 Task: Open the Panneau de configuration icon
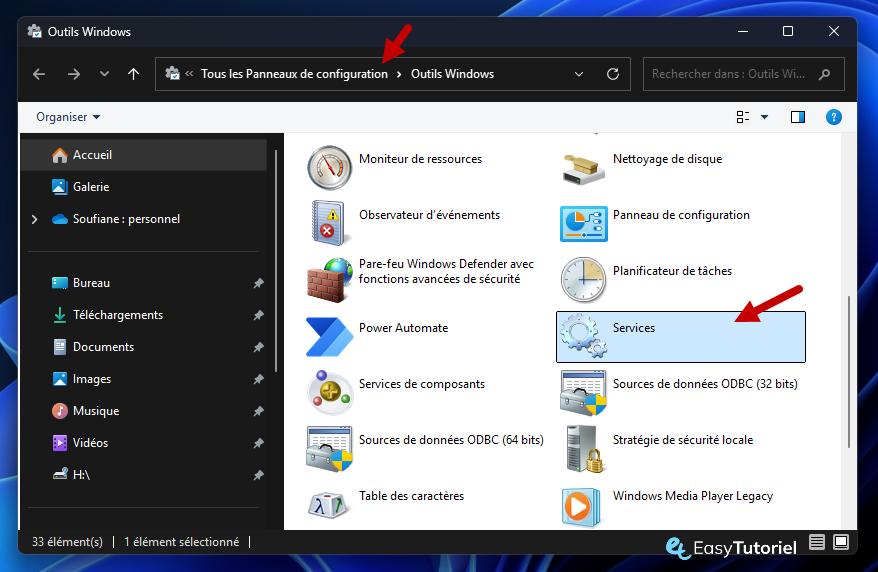583,224
